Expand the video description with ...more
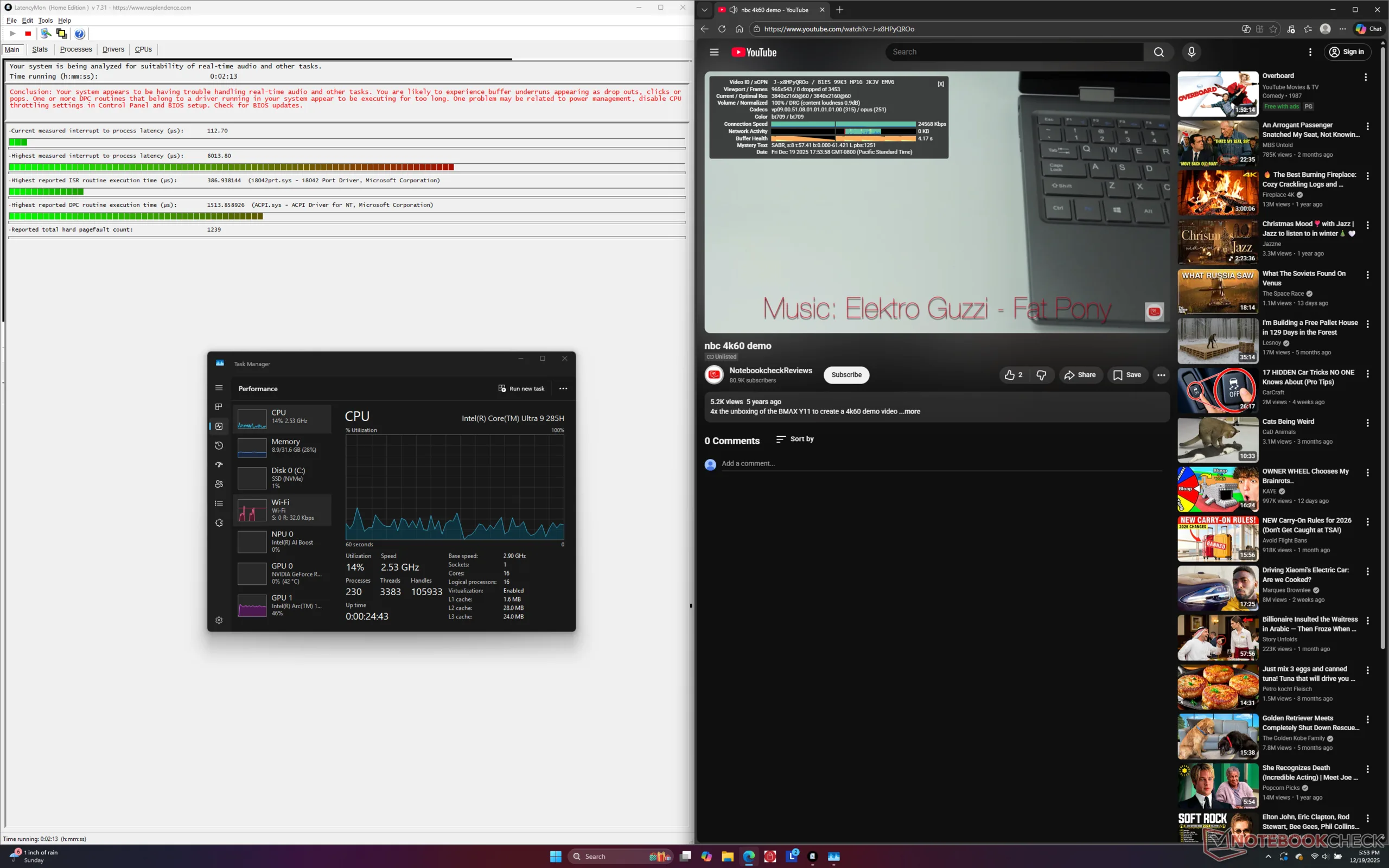This screenshot has height=868, width=1389. coord(910,412)
